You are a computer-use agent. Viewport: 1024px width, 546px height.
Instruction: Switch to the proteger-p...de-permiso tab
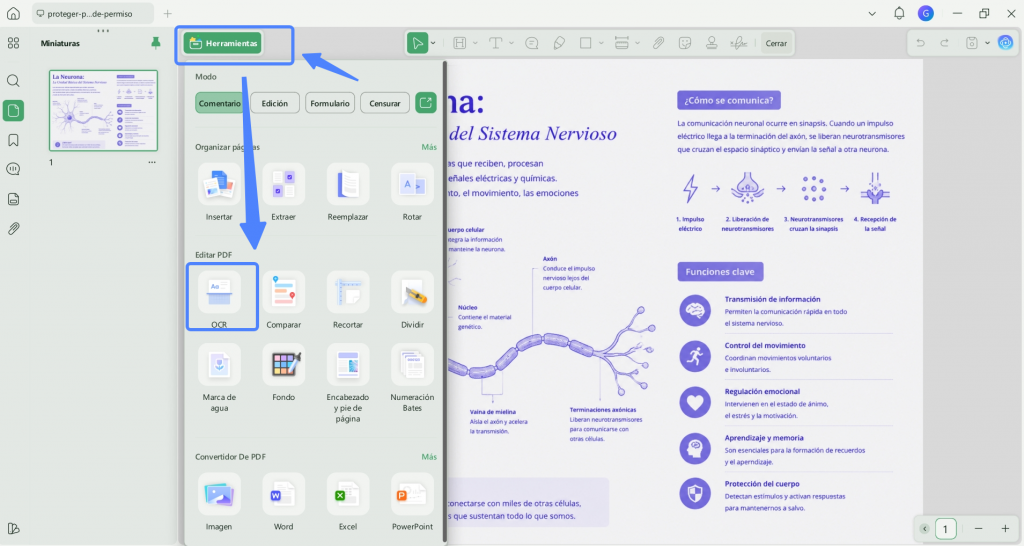click(x=93, y=13)
